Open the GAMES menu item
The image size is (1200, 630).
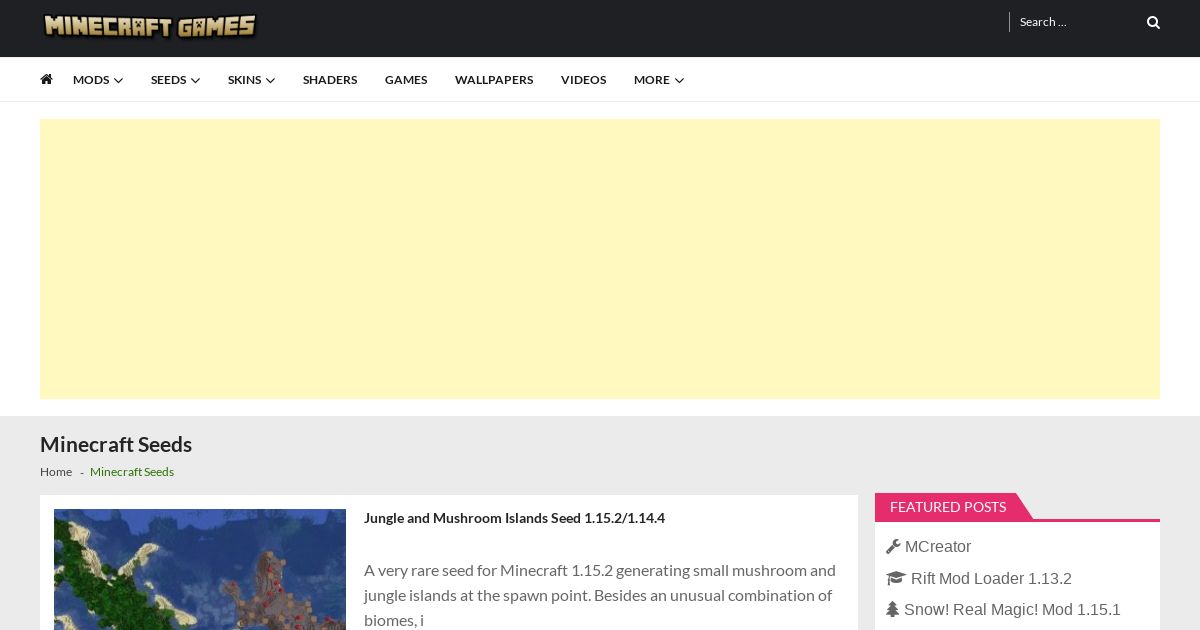[x=406, y=80]
